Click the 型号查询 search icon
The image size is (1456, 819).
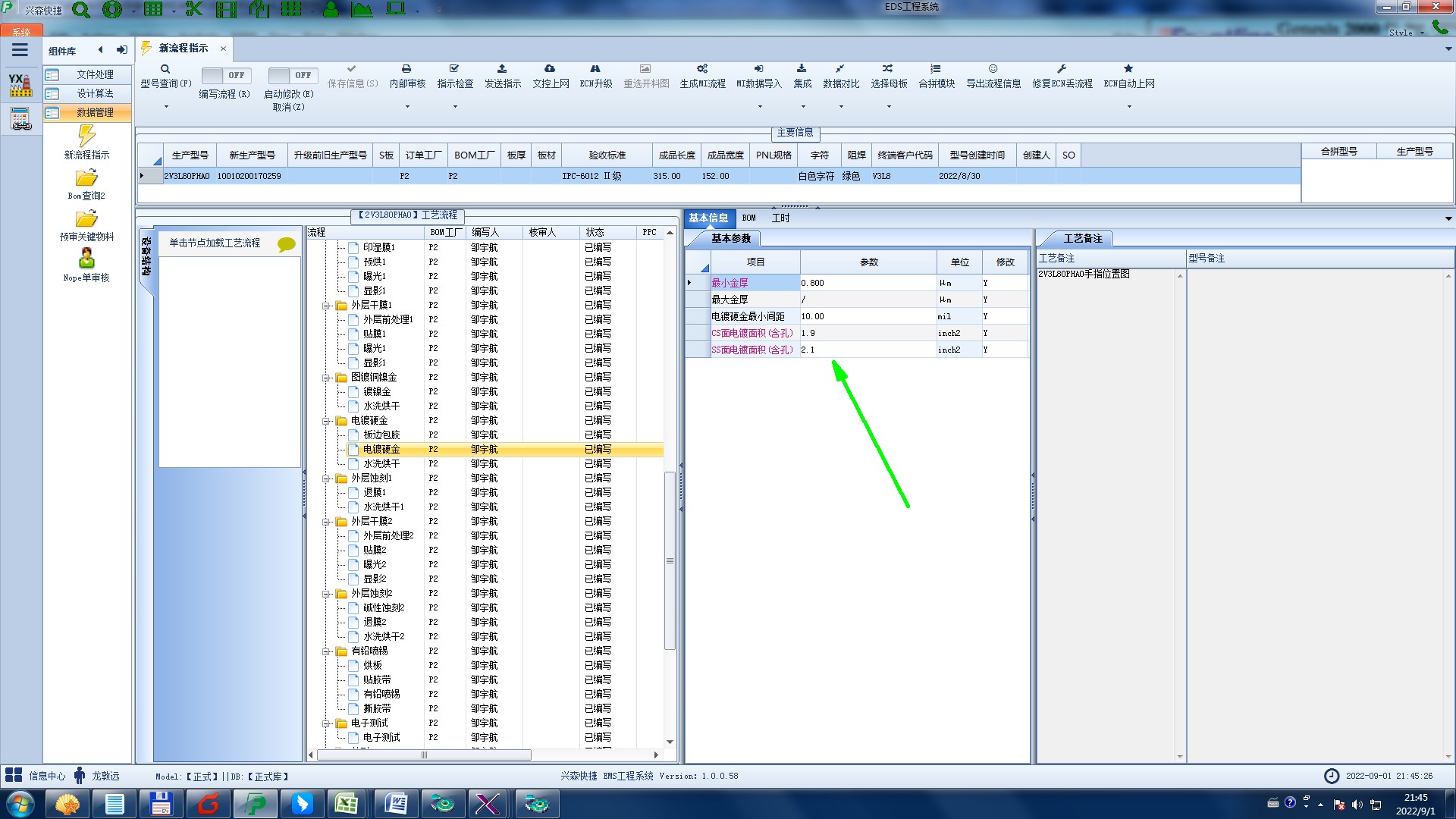tap(165, 69)
